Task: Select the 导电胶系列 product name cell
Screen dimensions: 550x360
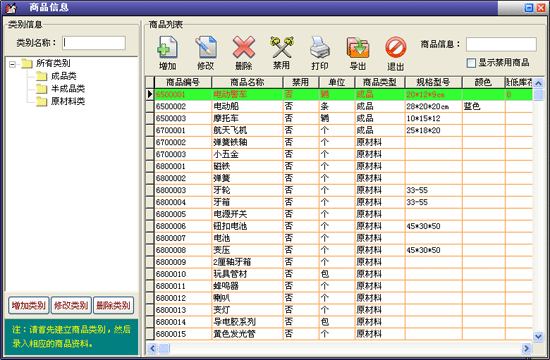Action: (247, 322)
